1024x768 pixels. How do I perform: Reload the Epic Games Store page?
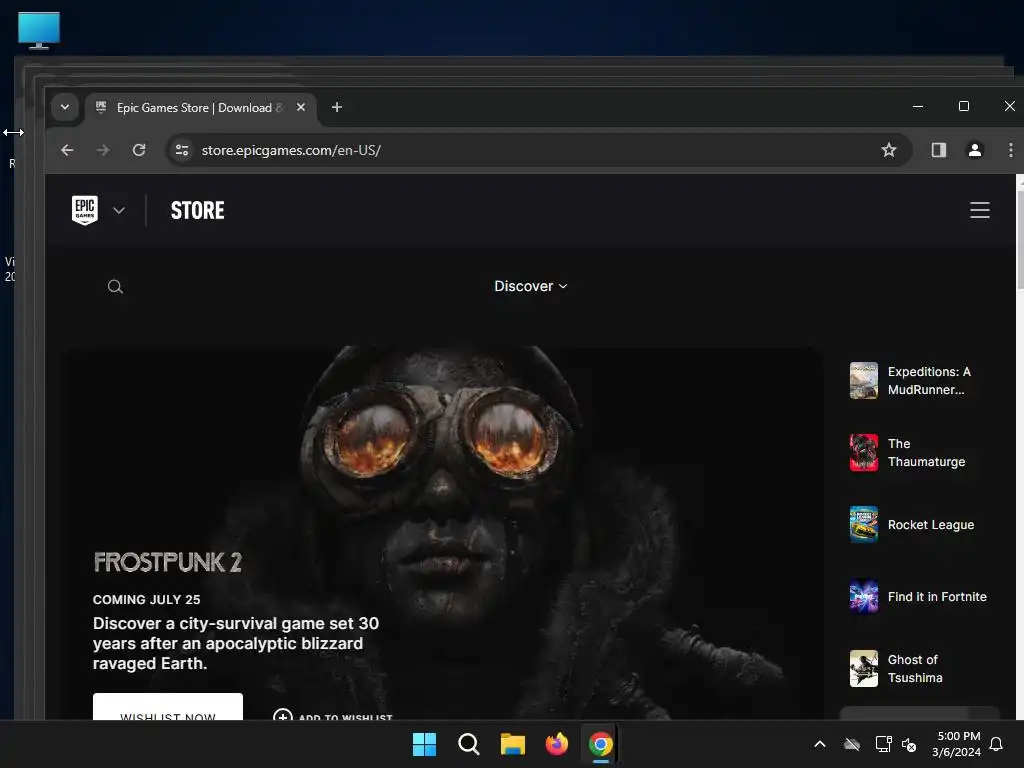139,150
